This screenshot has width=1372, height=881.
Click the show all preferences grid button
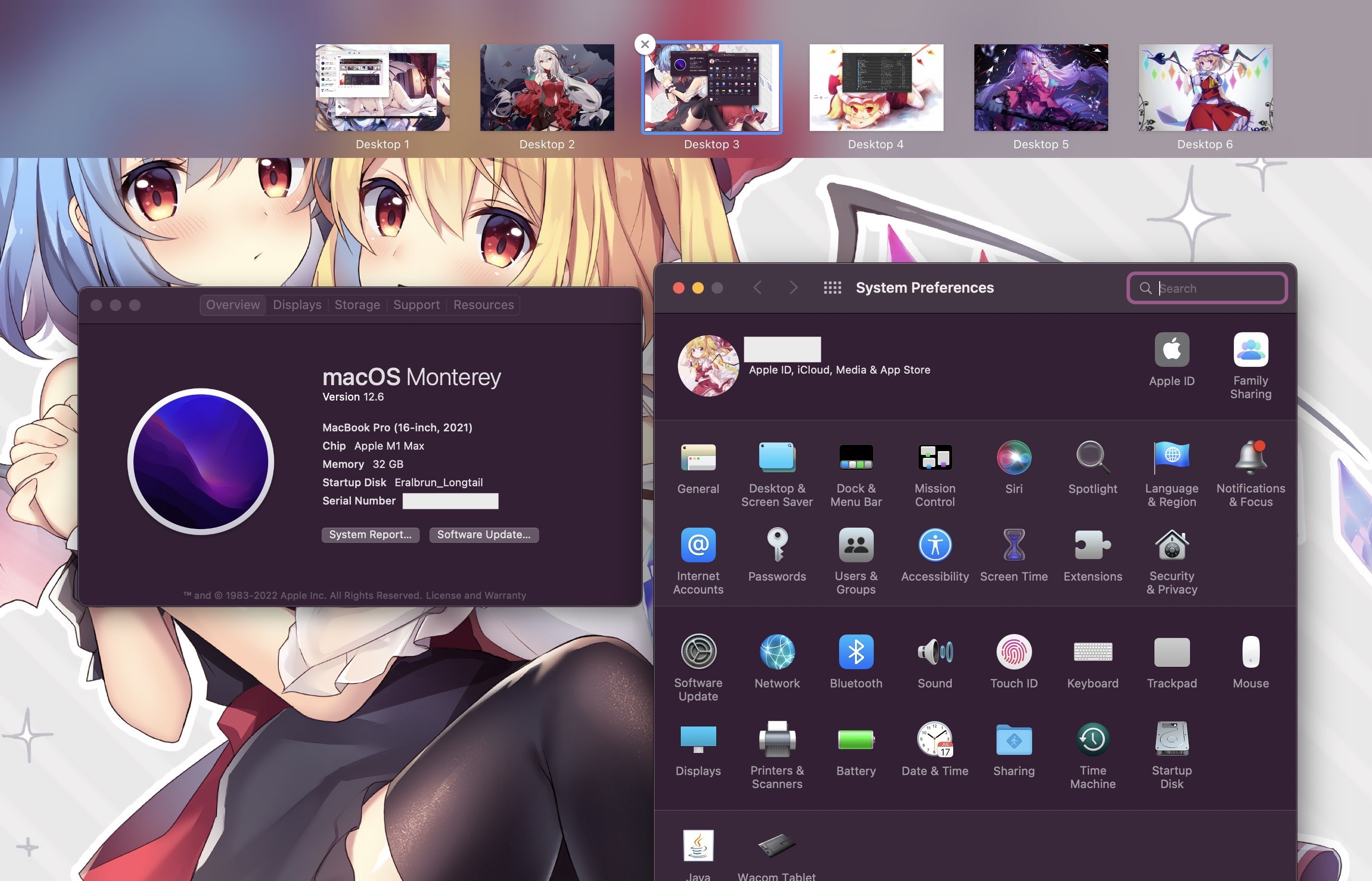(x=832, y=288)
